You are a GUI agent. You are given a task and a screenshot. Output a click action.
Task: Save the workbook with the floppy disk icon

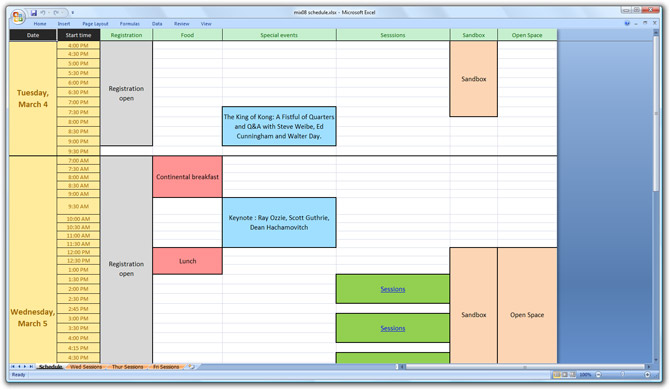pyautogui.click(x=34, y=13)
